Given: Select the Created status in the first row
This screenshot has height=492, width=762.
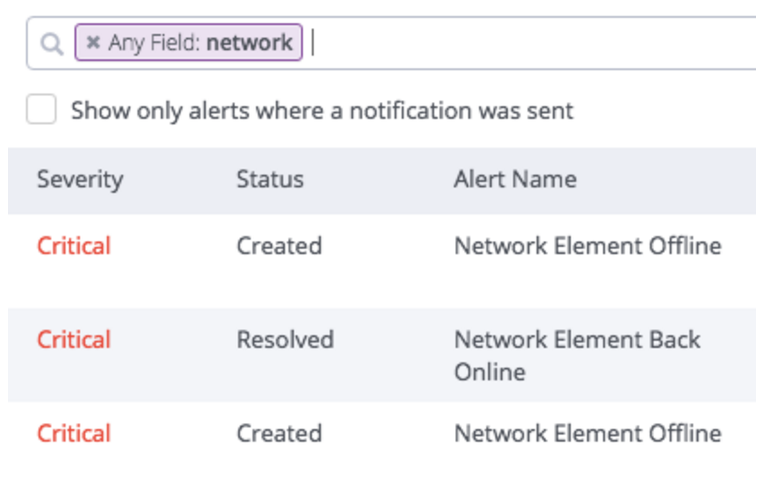Looking at the screenshot, I should (279, 246).
